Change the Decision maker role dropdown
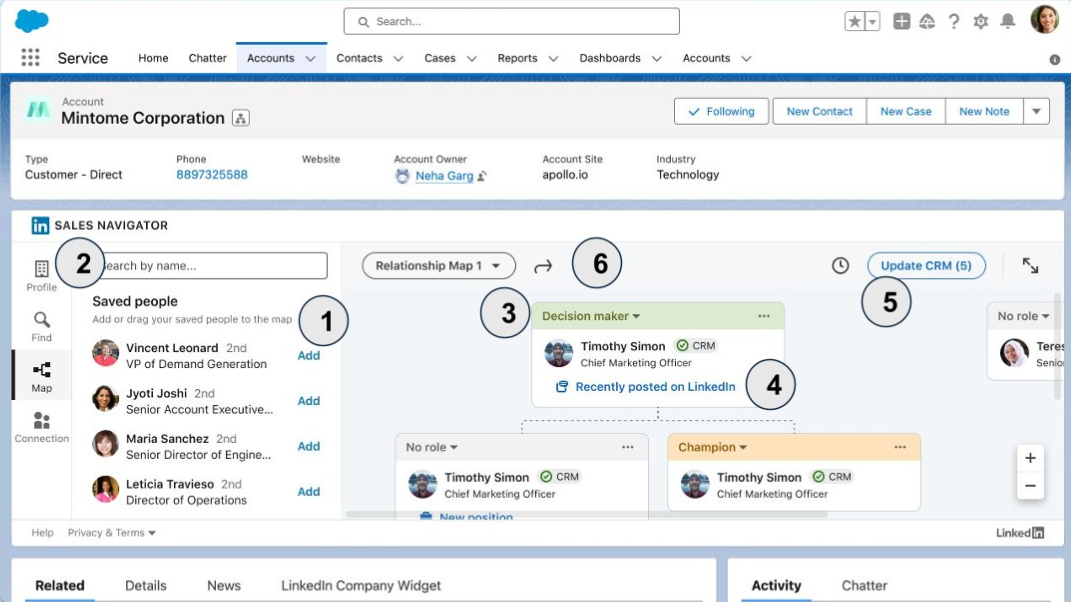The width and height of the screenshot is (1071, 602). coord(591,316)
